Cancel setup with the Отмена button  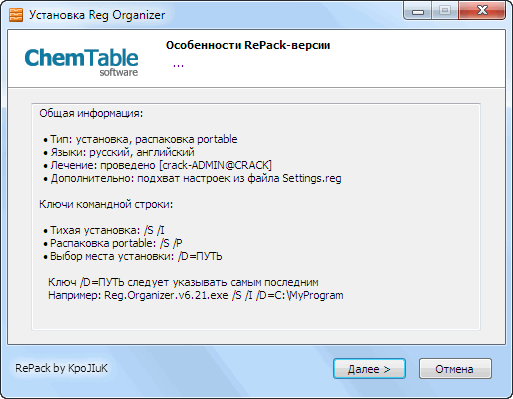[x=455, y=369]
